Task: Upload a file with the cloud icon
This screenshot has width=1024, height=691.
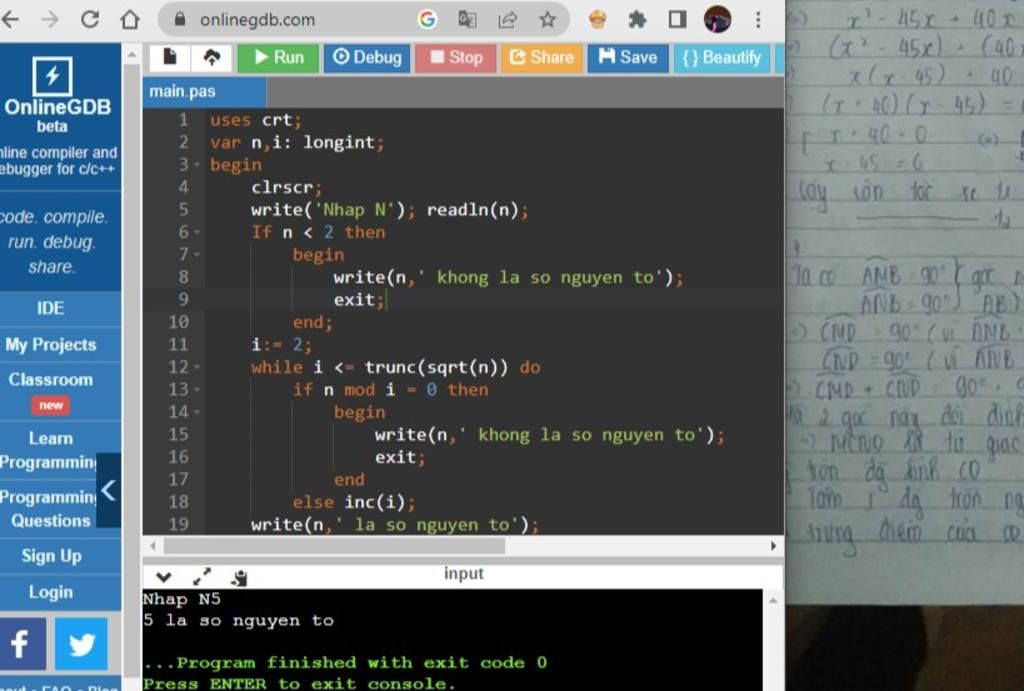Action: [212, 57]
